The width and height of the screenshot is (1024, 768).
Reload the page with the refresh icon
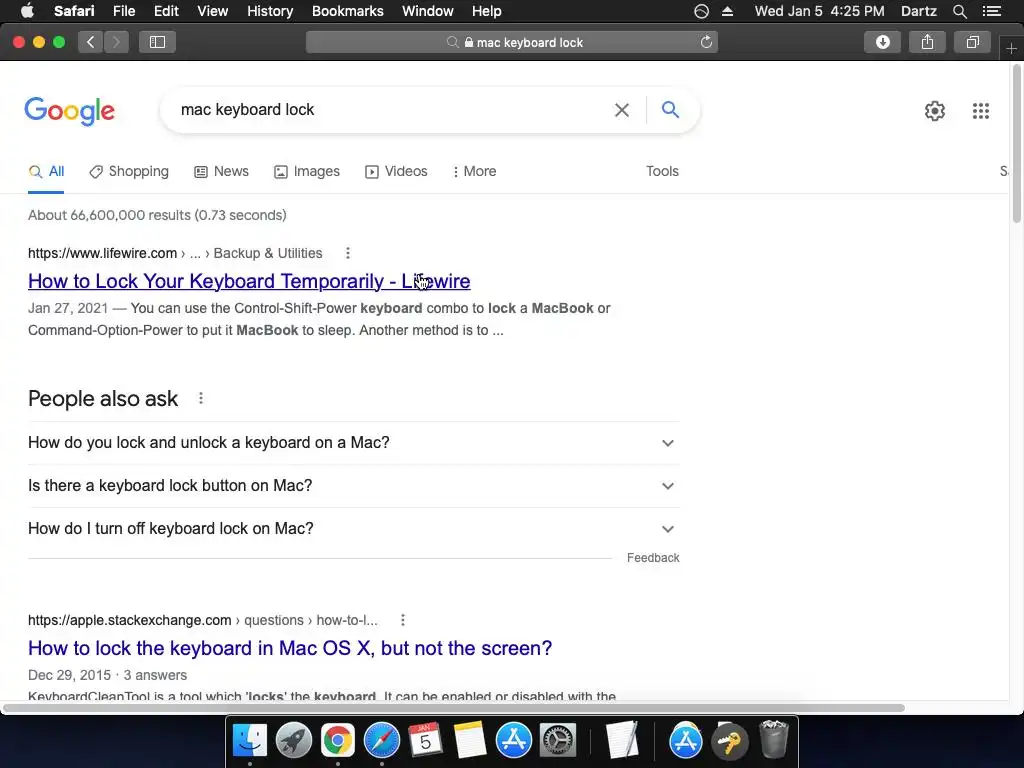[x=706, y=42]
